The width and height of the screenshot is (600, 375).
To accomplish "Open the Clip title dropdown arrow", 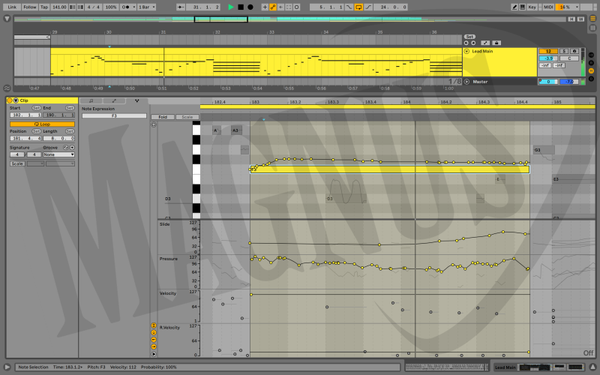I will pyautogui.click(x=16, y=100).
